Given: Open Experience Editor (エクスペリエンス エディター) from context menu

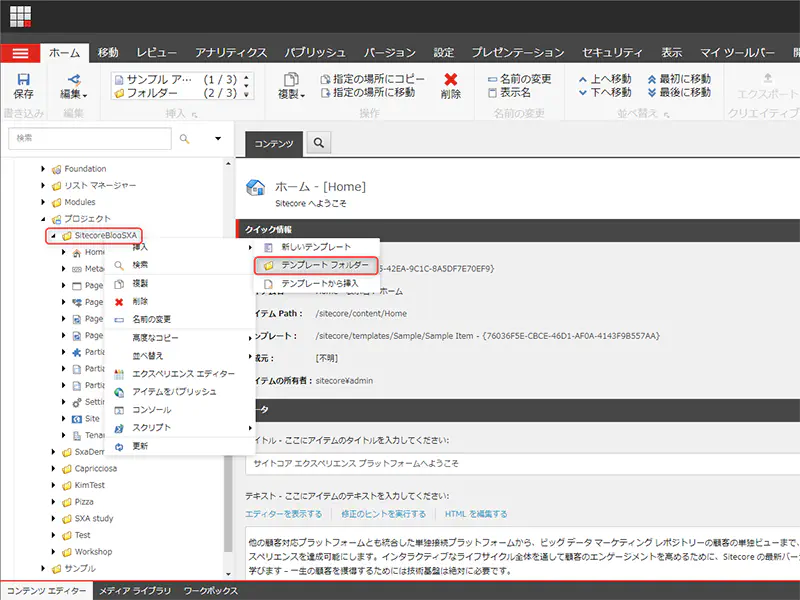Looking at the screenshot, I should (180, 374).
